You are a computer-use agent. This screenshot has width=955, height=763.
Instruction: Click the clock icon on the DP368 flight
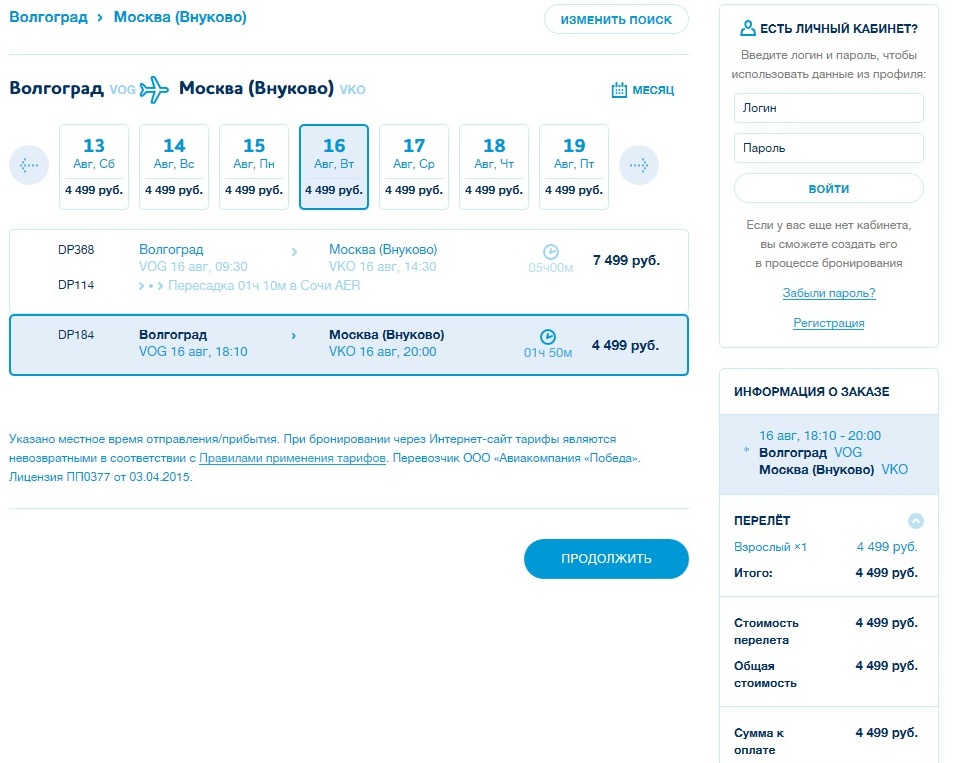pyautogui.click(x=550, y=252)
